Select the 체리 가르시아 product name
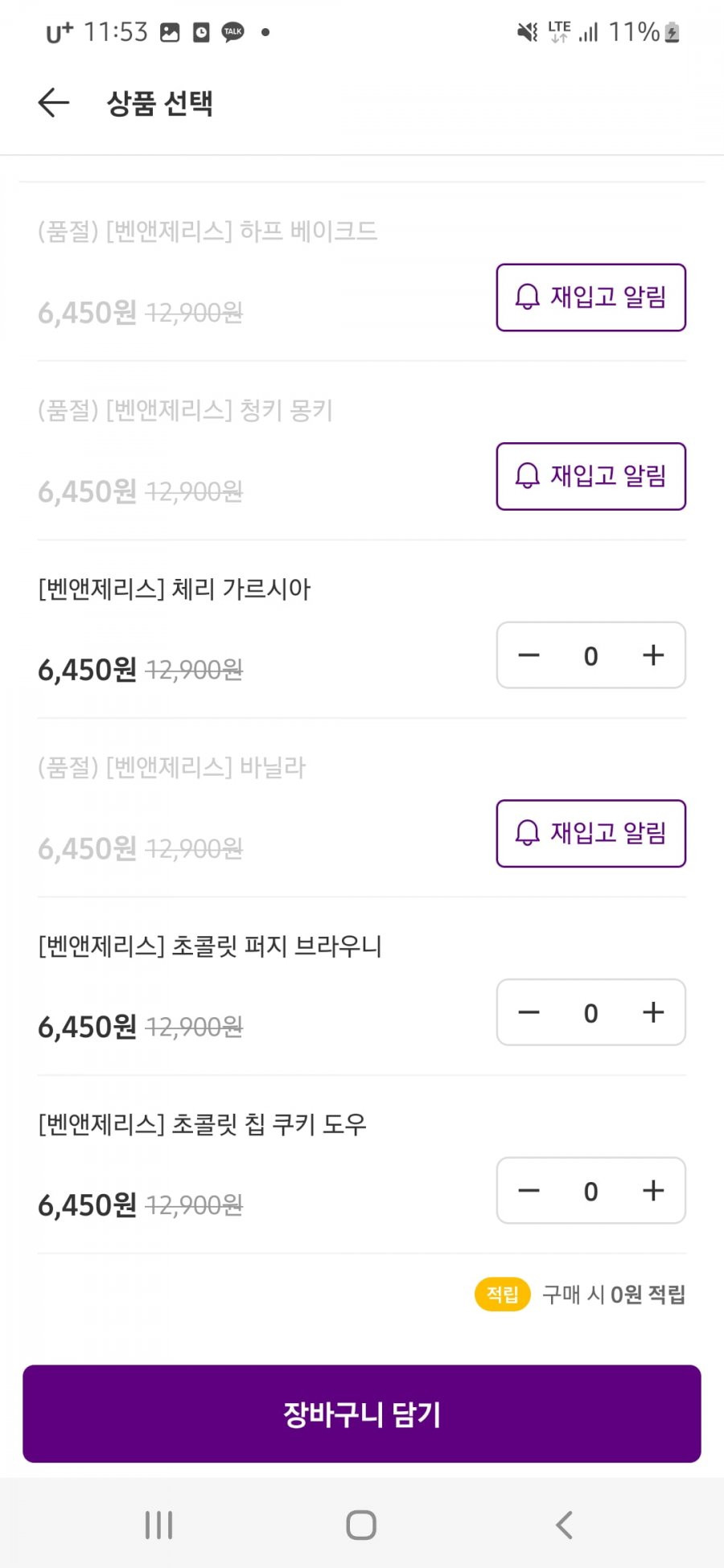This screenshot has height=1568, width=724. [174, 589]
